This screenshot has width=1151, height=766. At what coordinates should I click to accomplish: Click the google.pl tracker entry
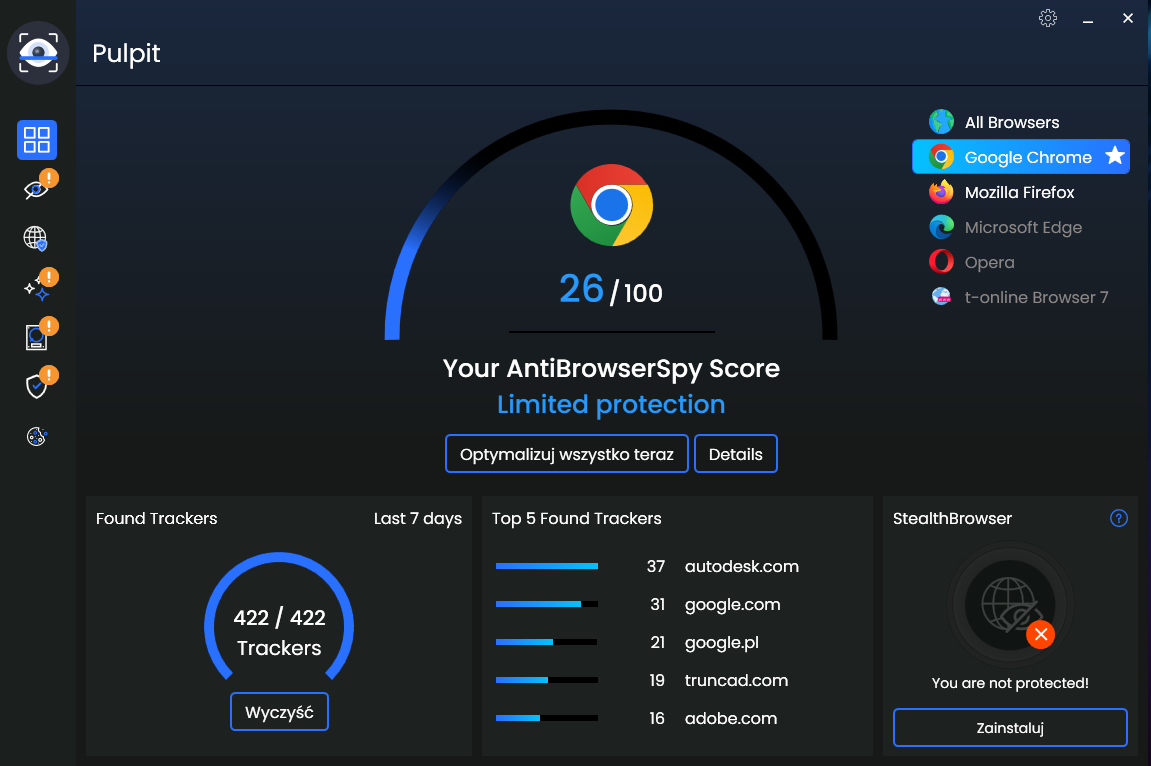[x=722, y=643]
